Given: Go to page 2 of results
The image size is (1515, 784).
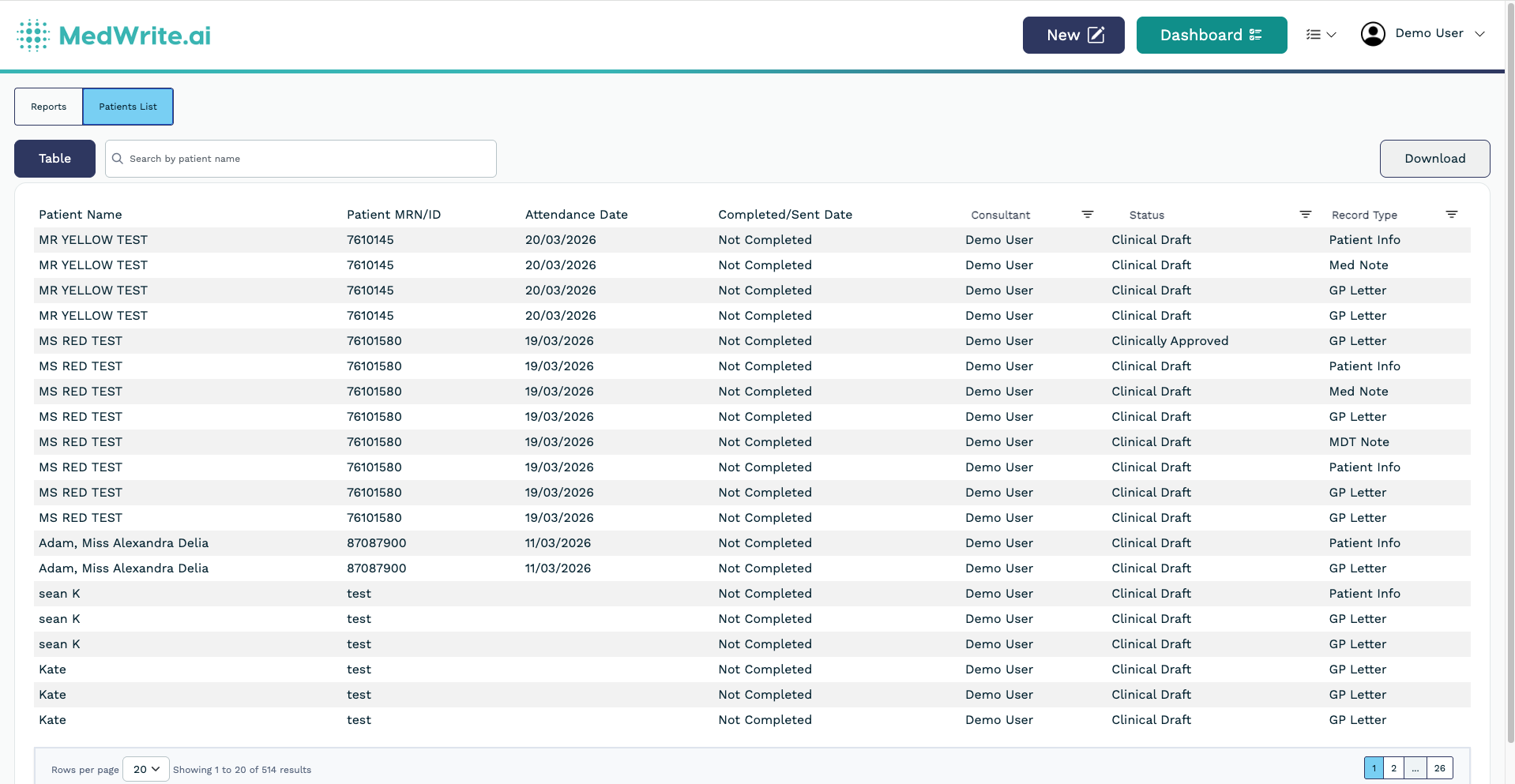Looking at the screenshot, I should click(1393, 768).
